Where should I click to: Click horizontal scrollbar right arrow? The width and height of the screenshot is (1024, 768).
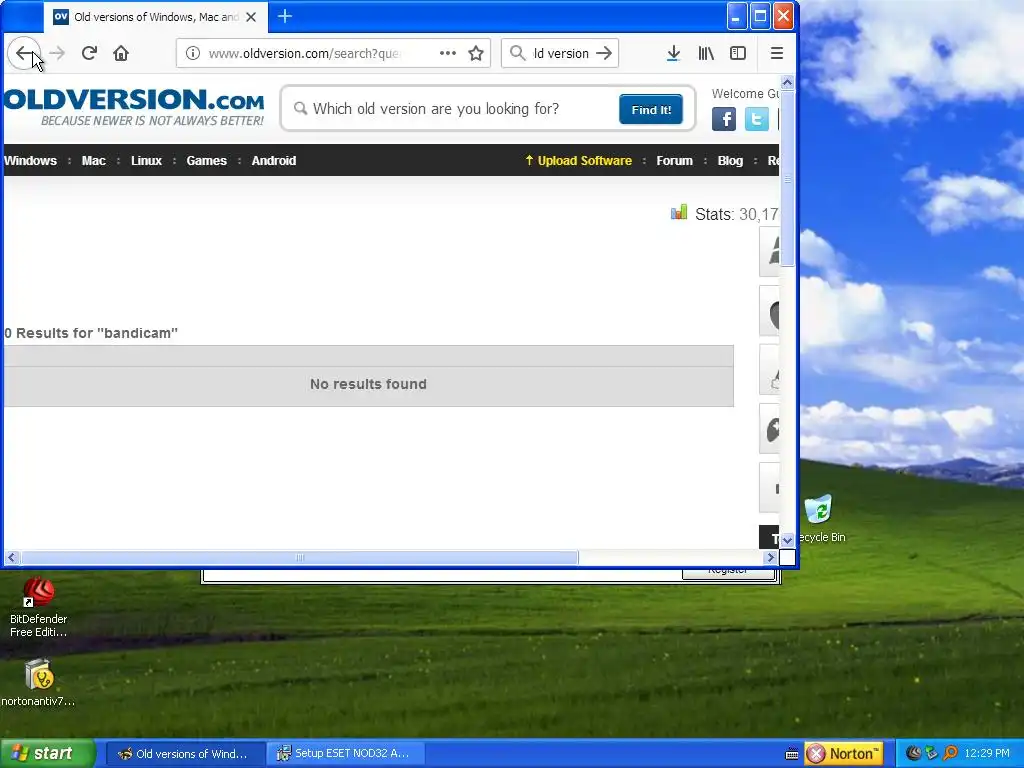[x=771, y=558]
